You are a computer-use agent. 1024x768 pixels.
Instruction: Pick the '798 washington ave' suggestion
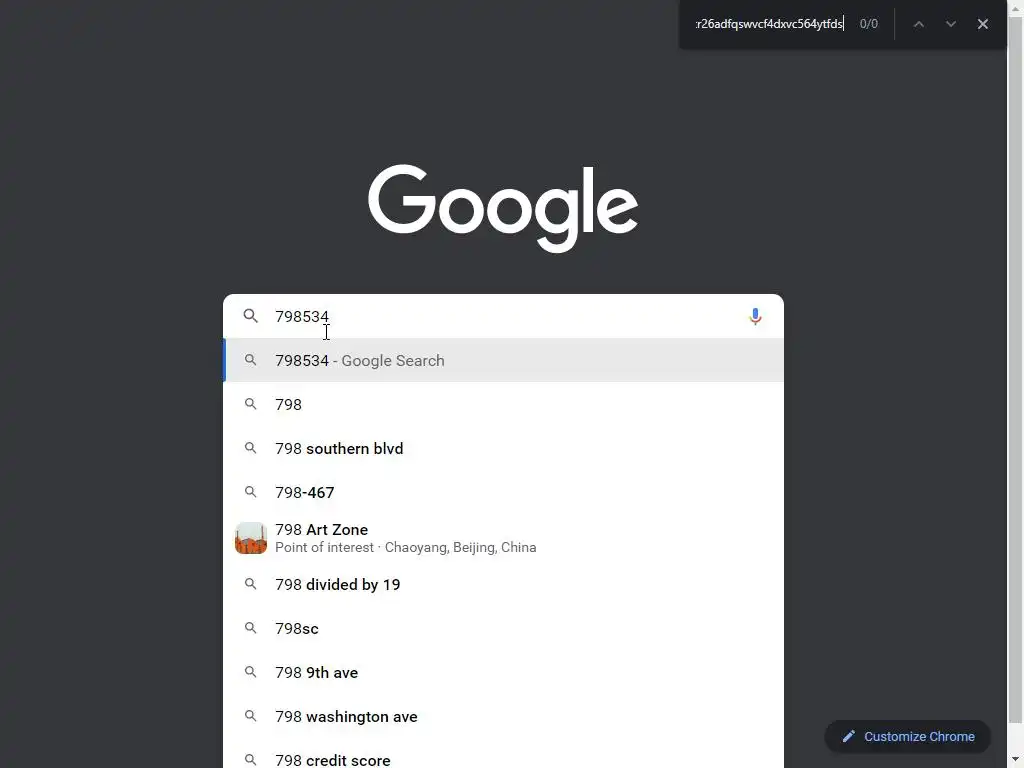pos(504,716)
